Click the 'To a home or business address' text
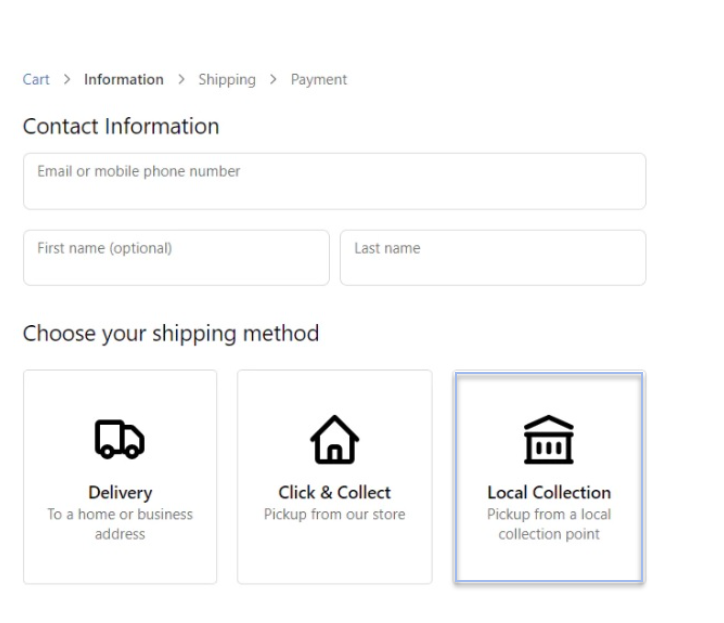 coord(120,524)
